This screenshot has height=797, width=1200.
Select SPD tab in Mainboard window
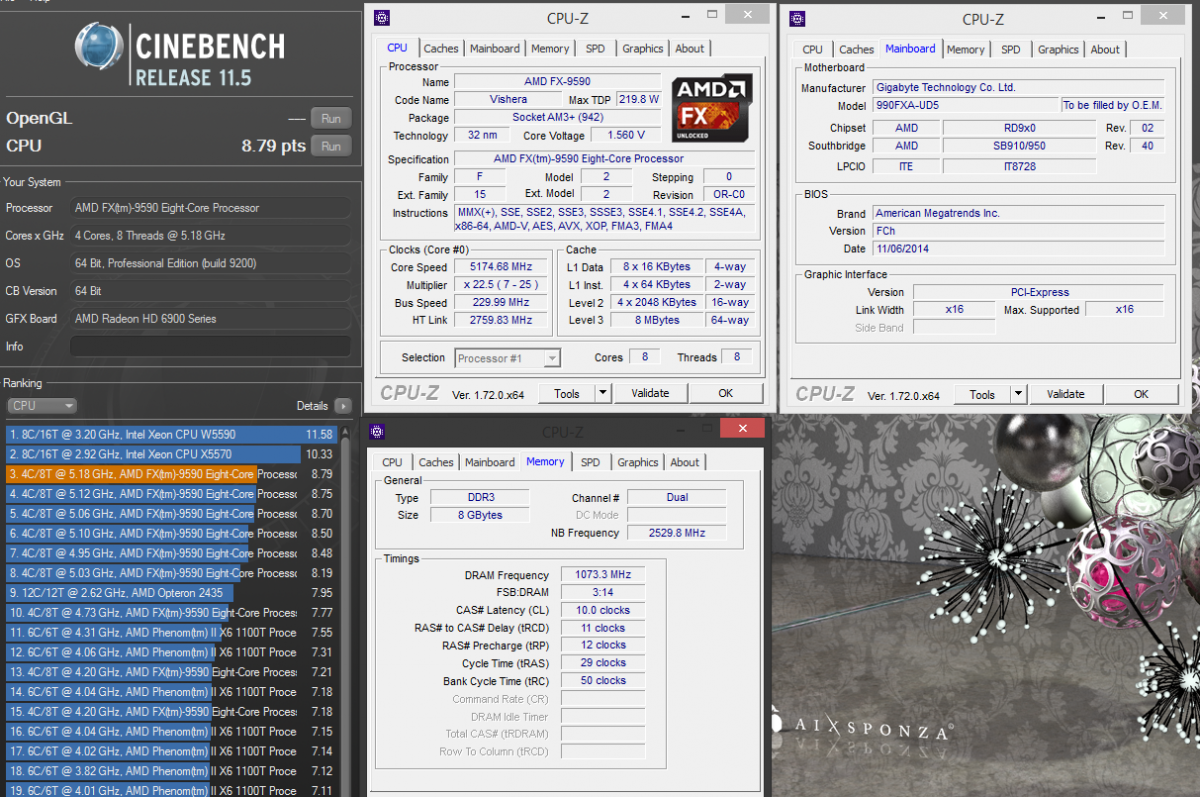click(1011, 50)
